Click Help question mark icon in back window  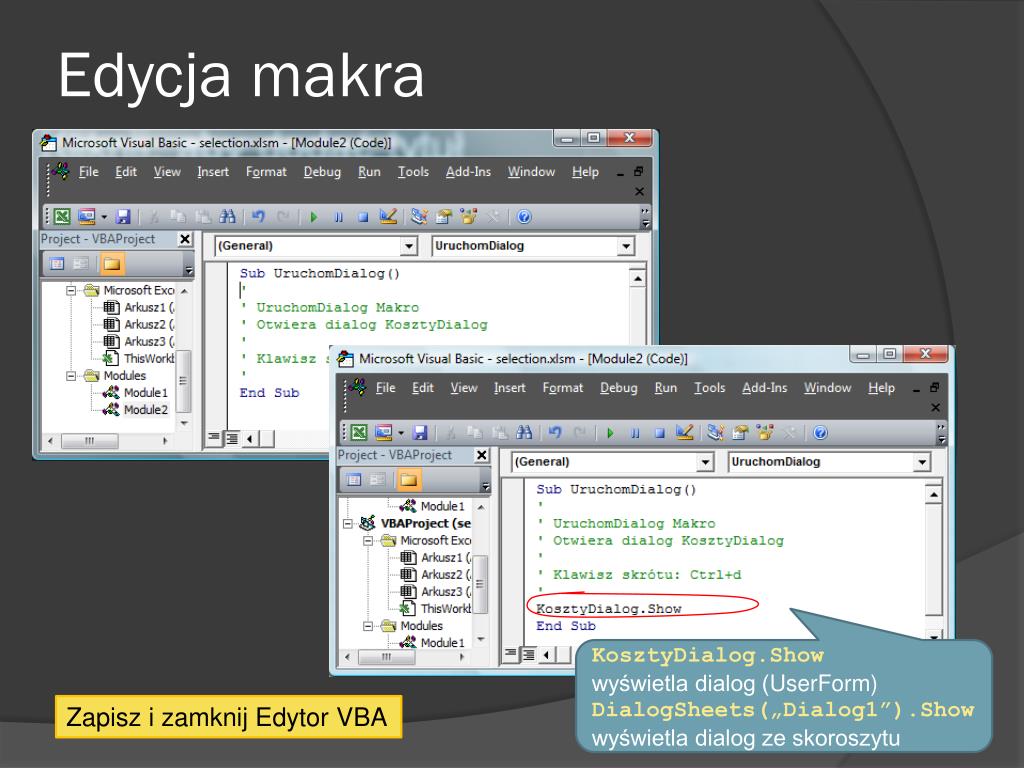(x=524, y=216)
